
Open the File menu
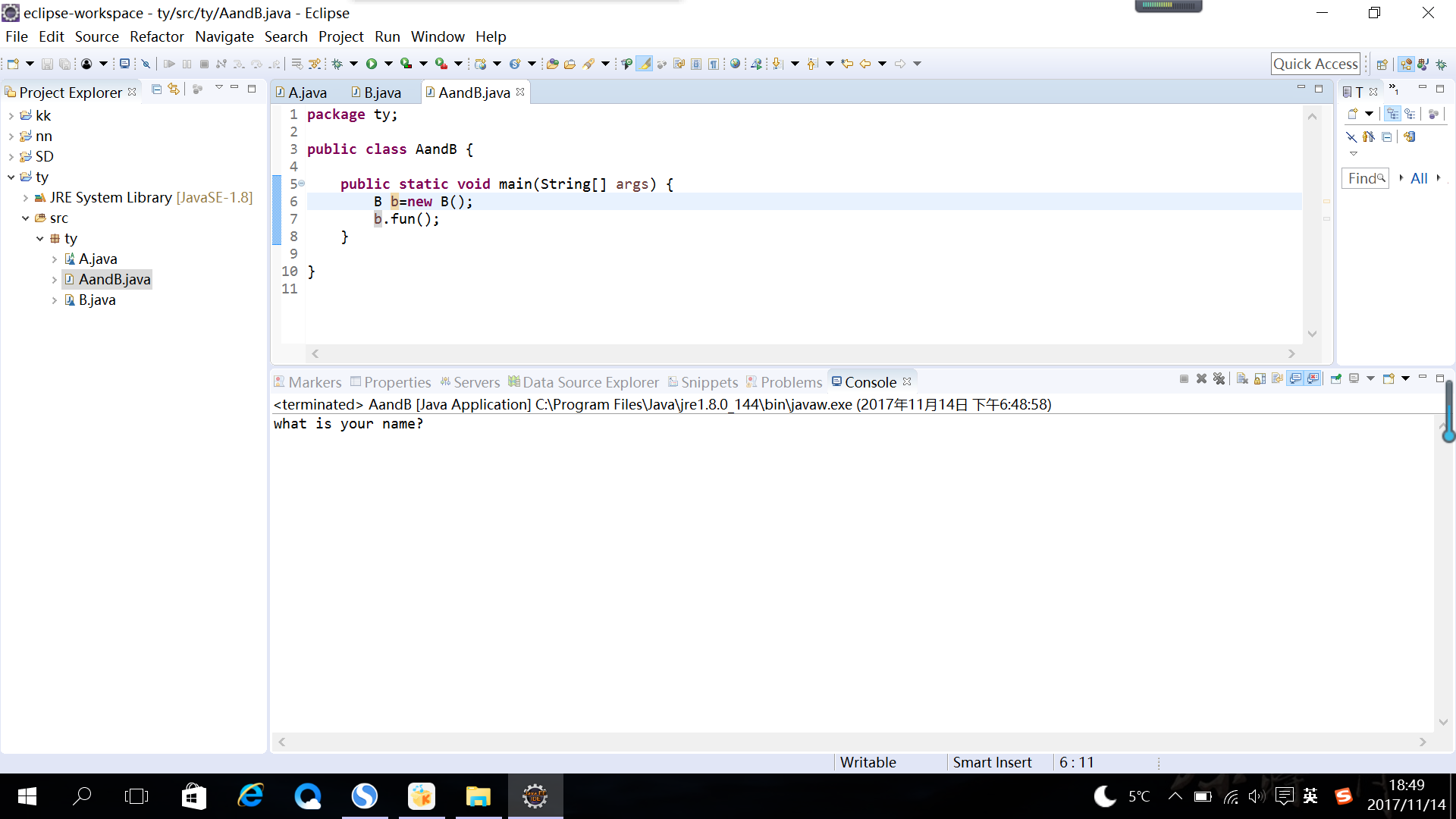coord(17,36)
